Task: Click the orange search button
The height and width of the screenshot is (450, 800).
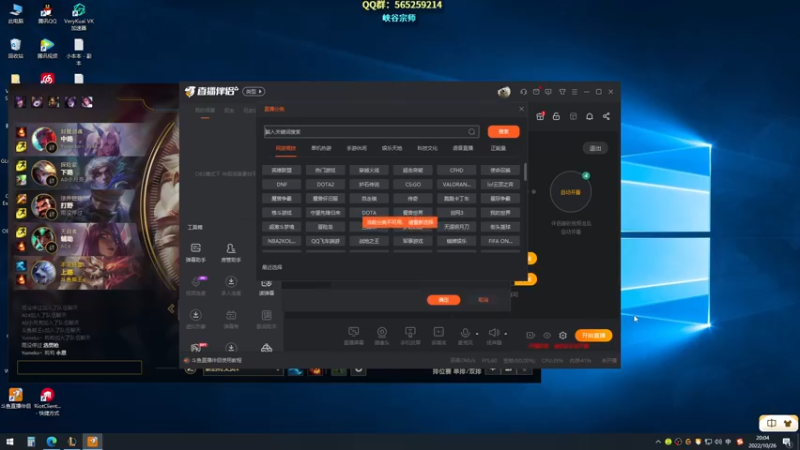Action: click(504, 132)
